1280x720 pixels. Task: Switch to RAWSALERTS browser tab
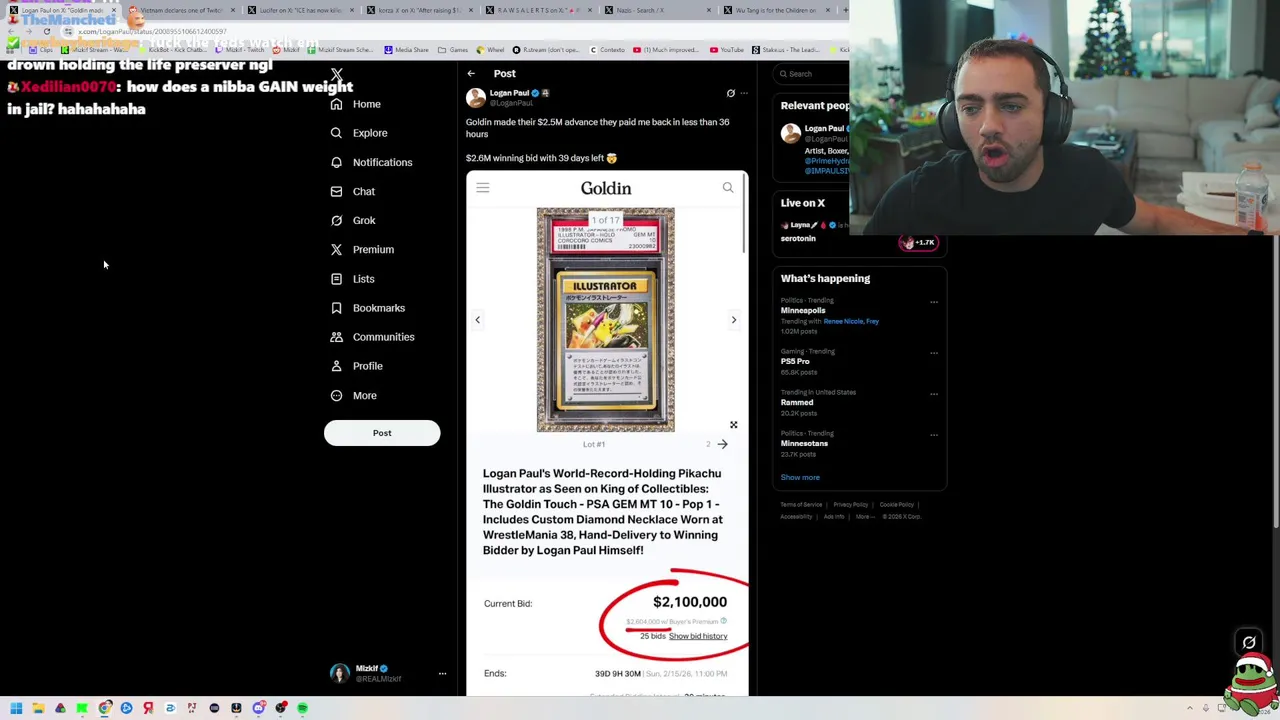click(x=538, y=10)
